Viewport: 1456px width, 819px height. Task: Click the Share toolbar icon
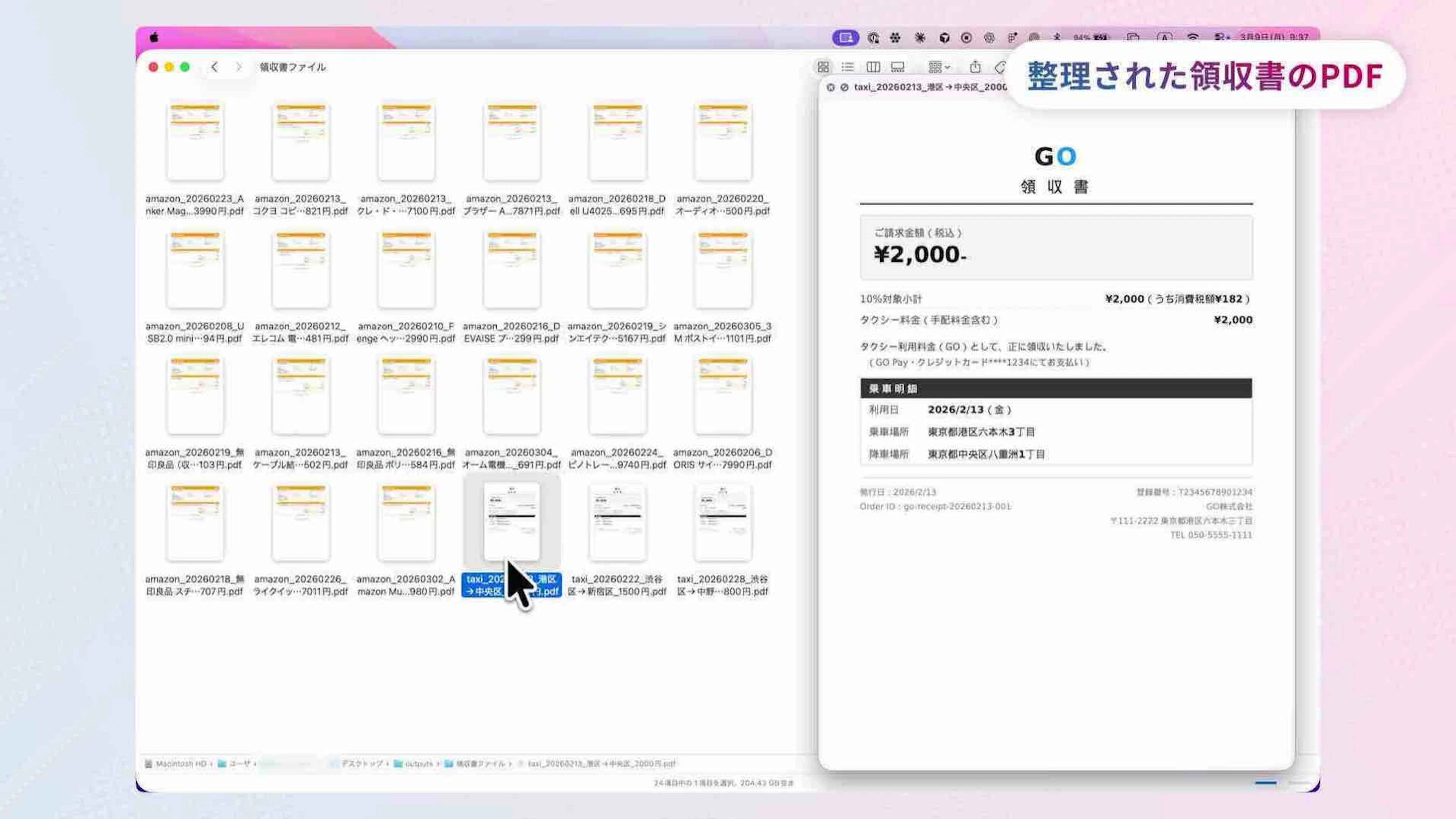pyautogui.click(x=975, y=67)
